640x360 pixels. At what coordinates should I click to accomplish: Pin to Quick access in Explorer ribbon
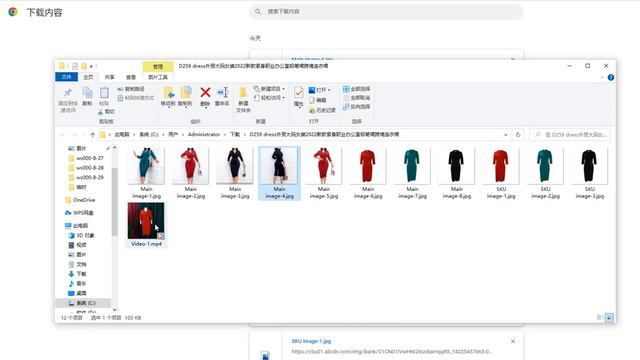coord(68,99)
